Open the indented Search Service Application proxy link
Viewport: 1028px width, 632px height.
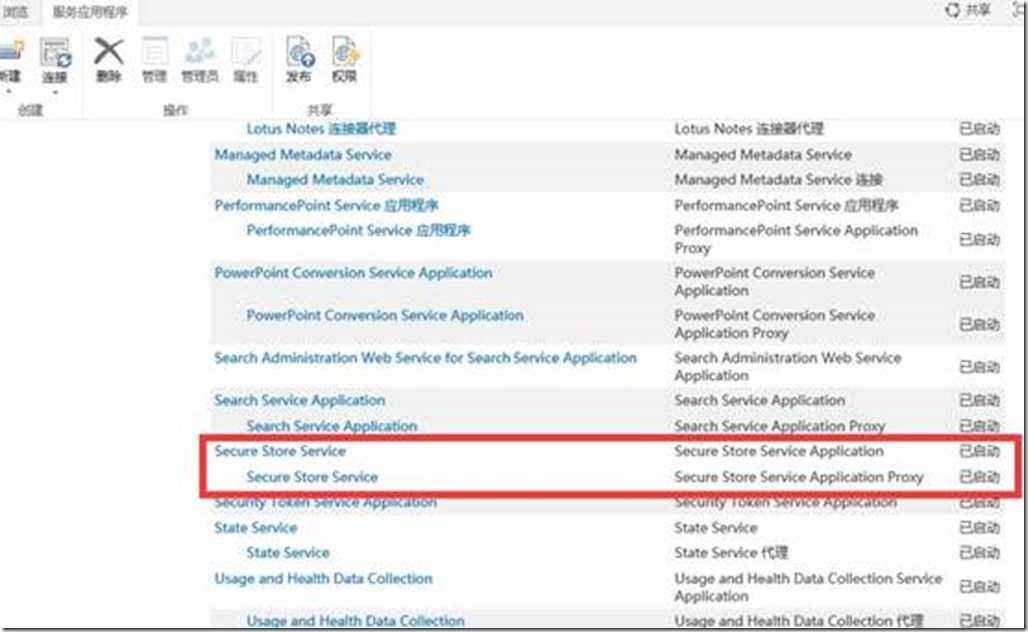pos(332,426)
